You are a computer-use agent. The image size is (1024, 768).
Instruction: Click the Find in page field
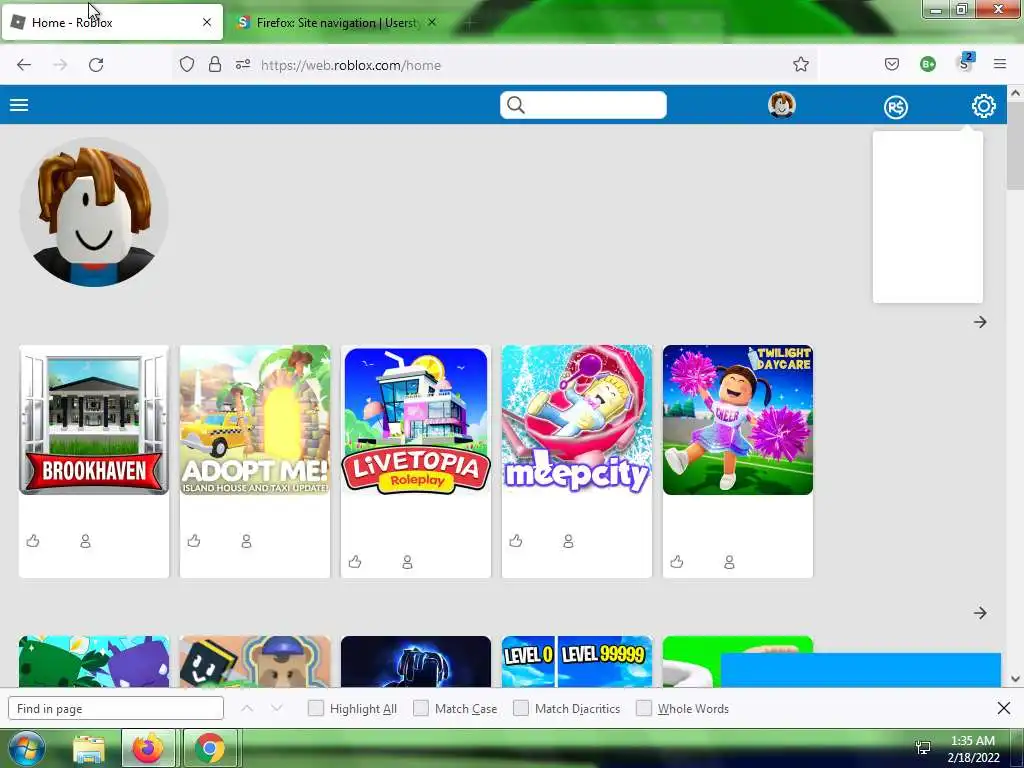point(116,709)
